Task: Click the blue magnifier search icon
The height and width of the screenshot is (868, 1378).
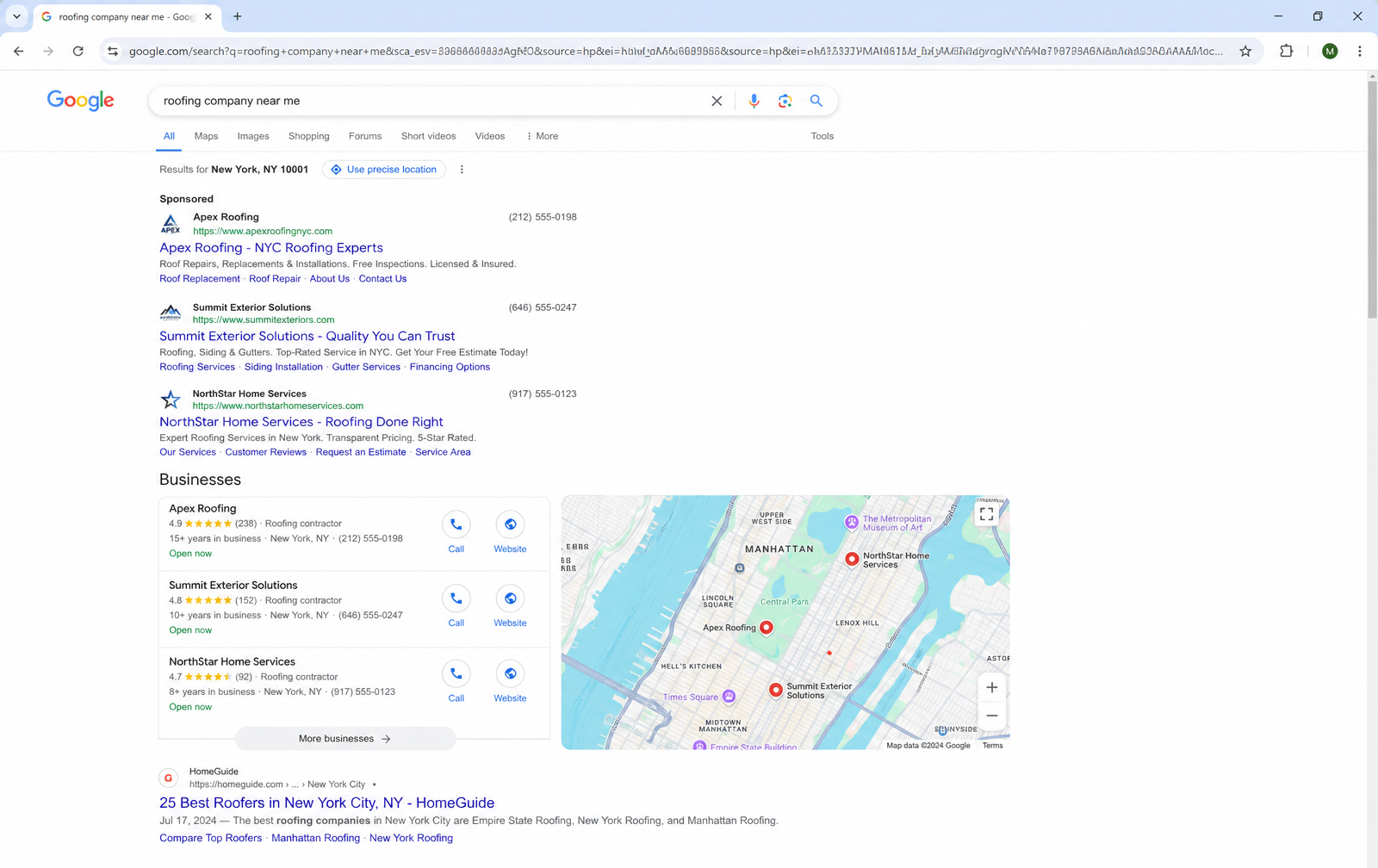Action: click(816, 101)
